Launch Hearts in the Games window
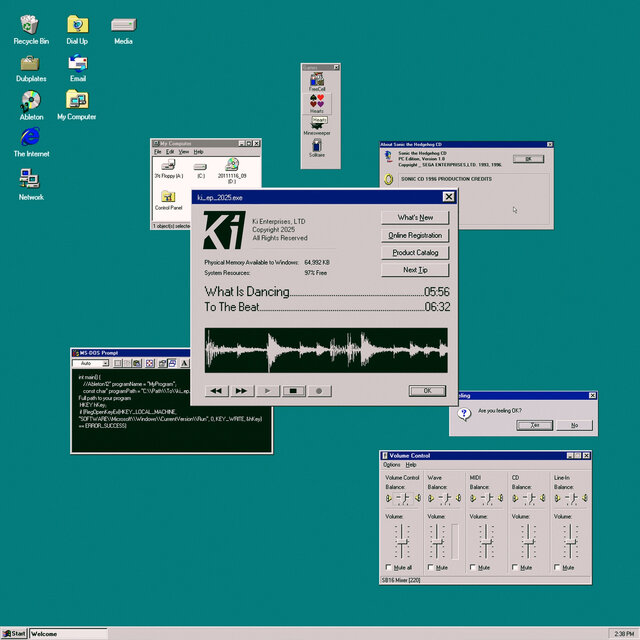This screenshot has height=640, width=640. 317,104
